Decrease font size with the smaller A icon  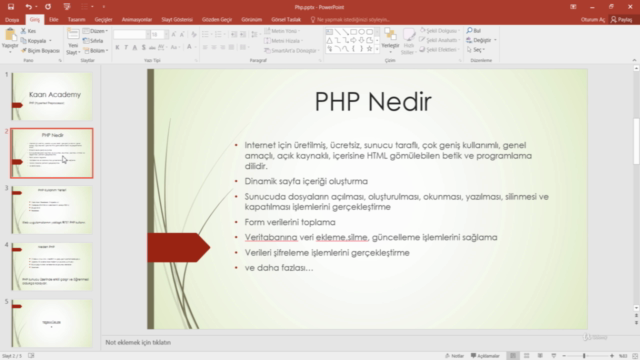point(182,35)
